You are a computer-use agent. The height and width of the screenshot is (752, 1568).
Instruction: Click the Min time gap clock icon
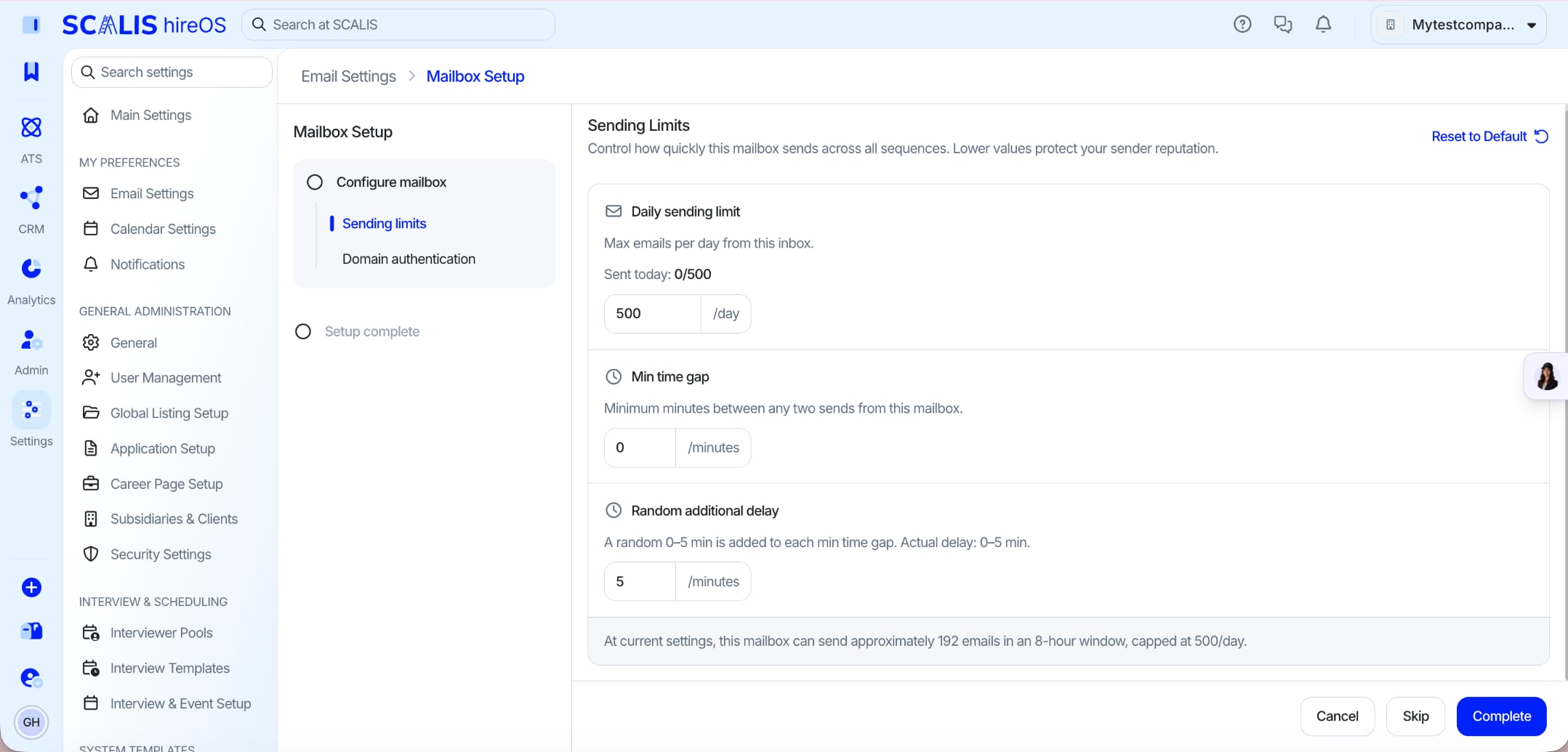(614, 376)
